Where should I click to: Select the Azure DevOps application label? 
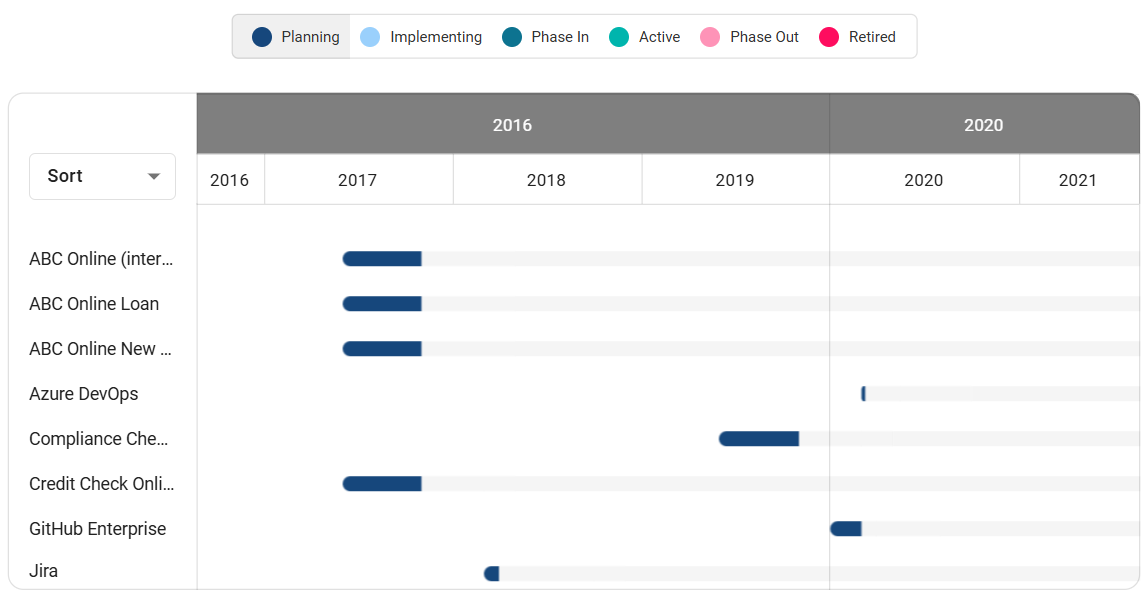coord(84,394)
